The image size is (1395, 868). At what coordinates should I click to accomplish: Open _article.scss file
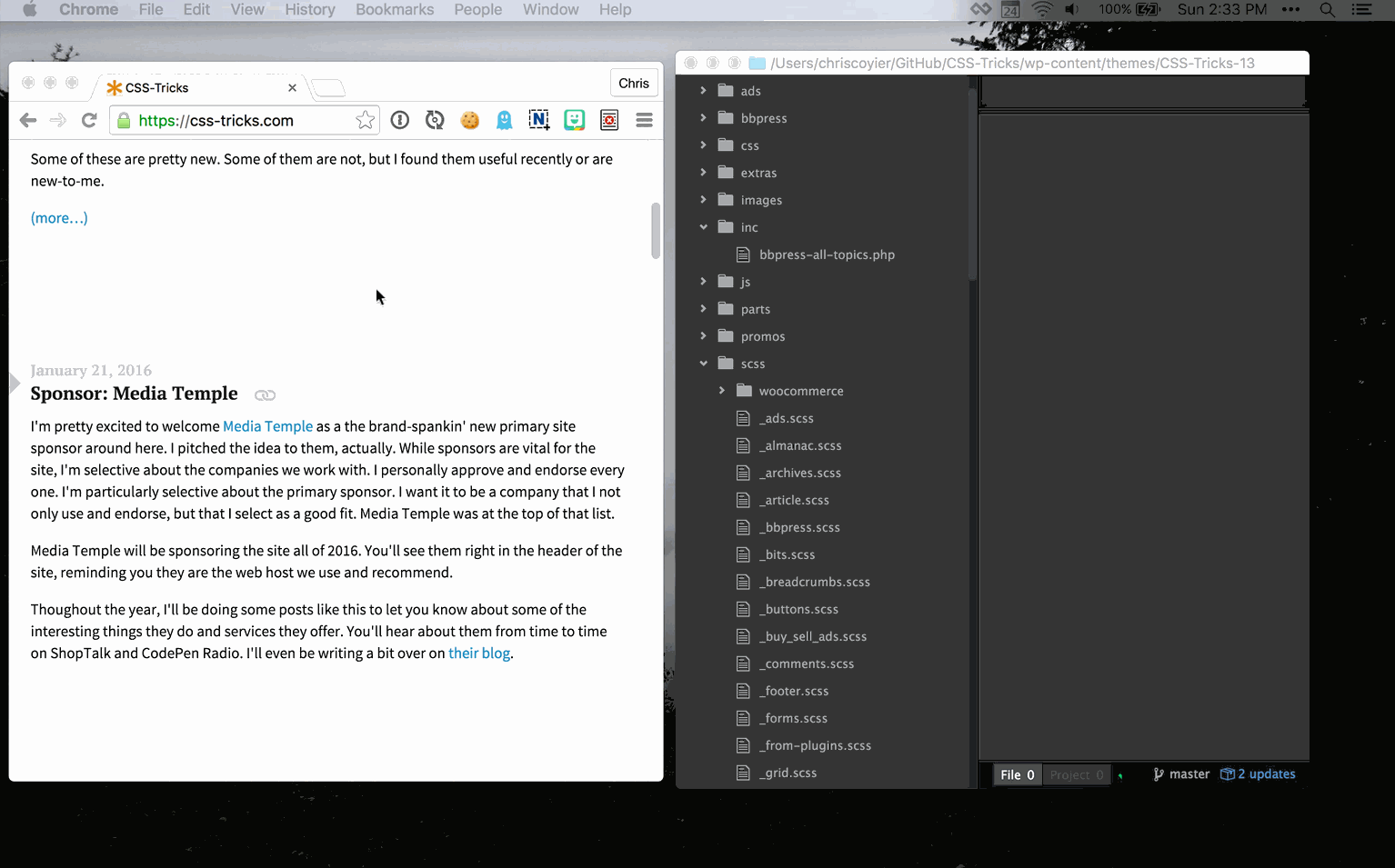[794, 500]
